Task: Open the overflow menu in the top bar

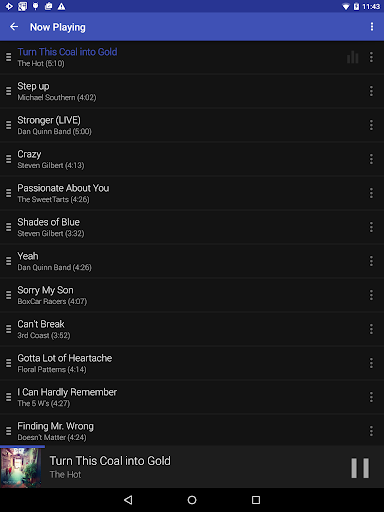Action: pyautogui.click(x=372, y=27)
